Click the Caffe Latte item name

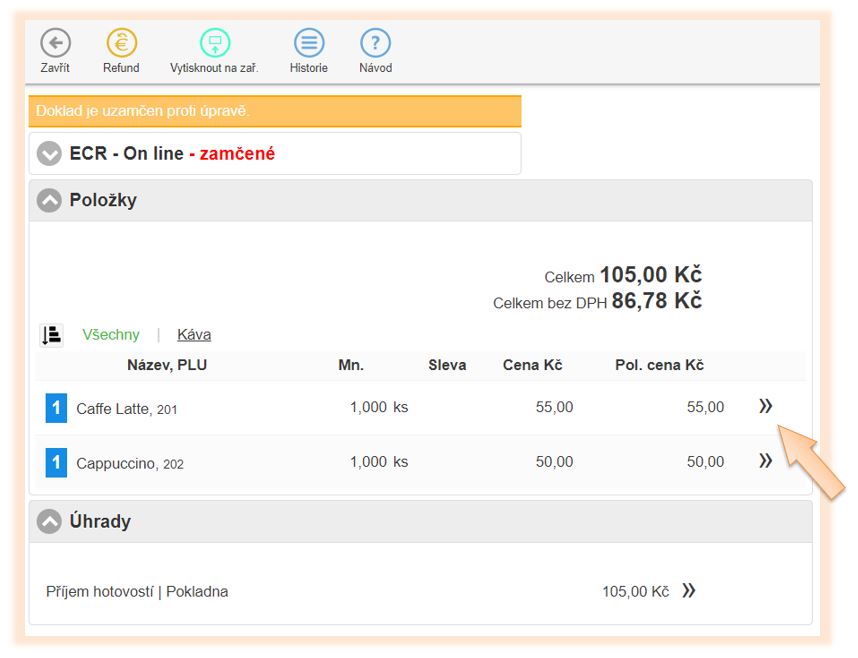[x=113, y=408]
